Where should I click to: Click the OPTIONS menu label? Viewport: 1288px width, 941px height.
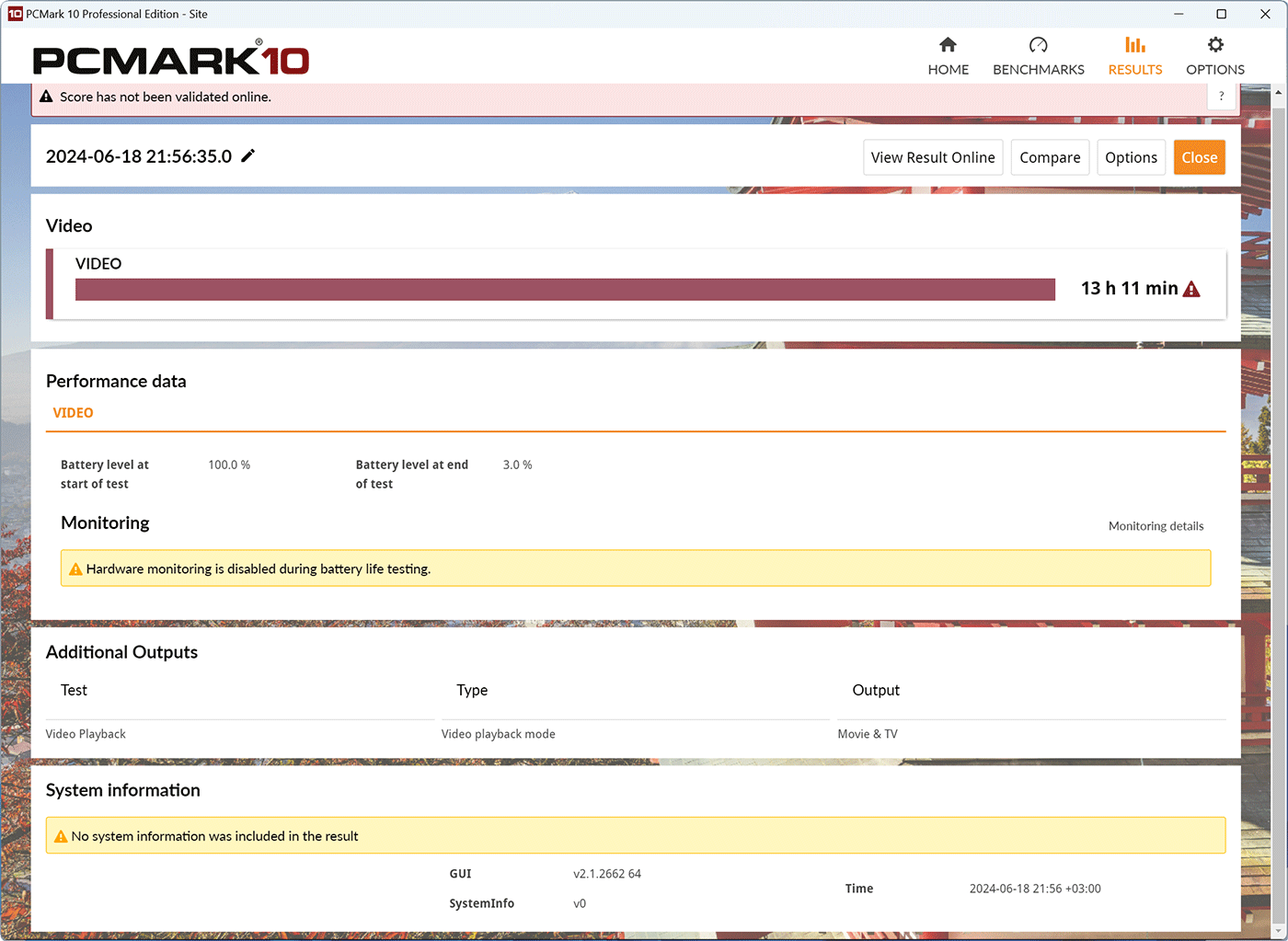(1215, 70)
